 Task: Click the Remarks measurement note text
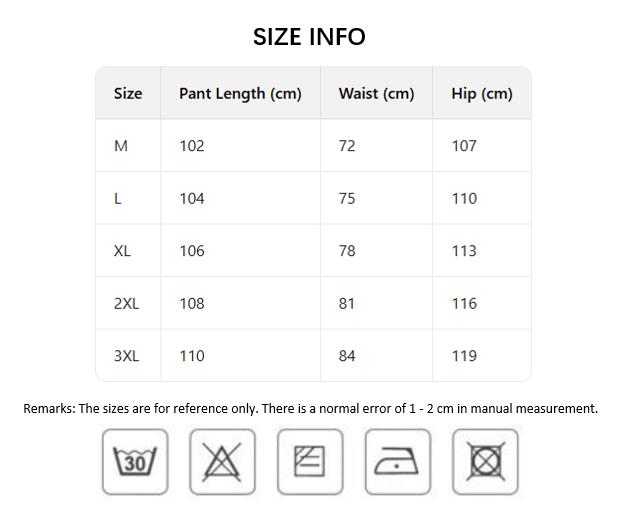coord(310,408)
